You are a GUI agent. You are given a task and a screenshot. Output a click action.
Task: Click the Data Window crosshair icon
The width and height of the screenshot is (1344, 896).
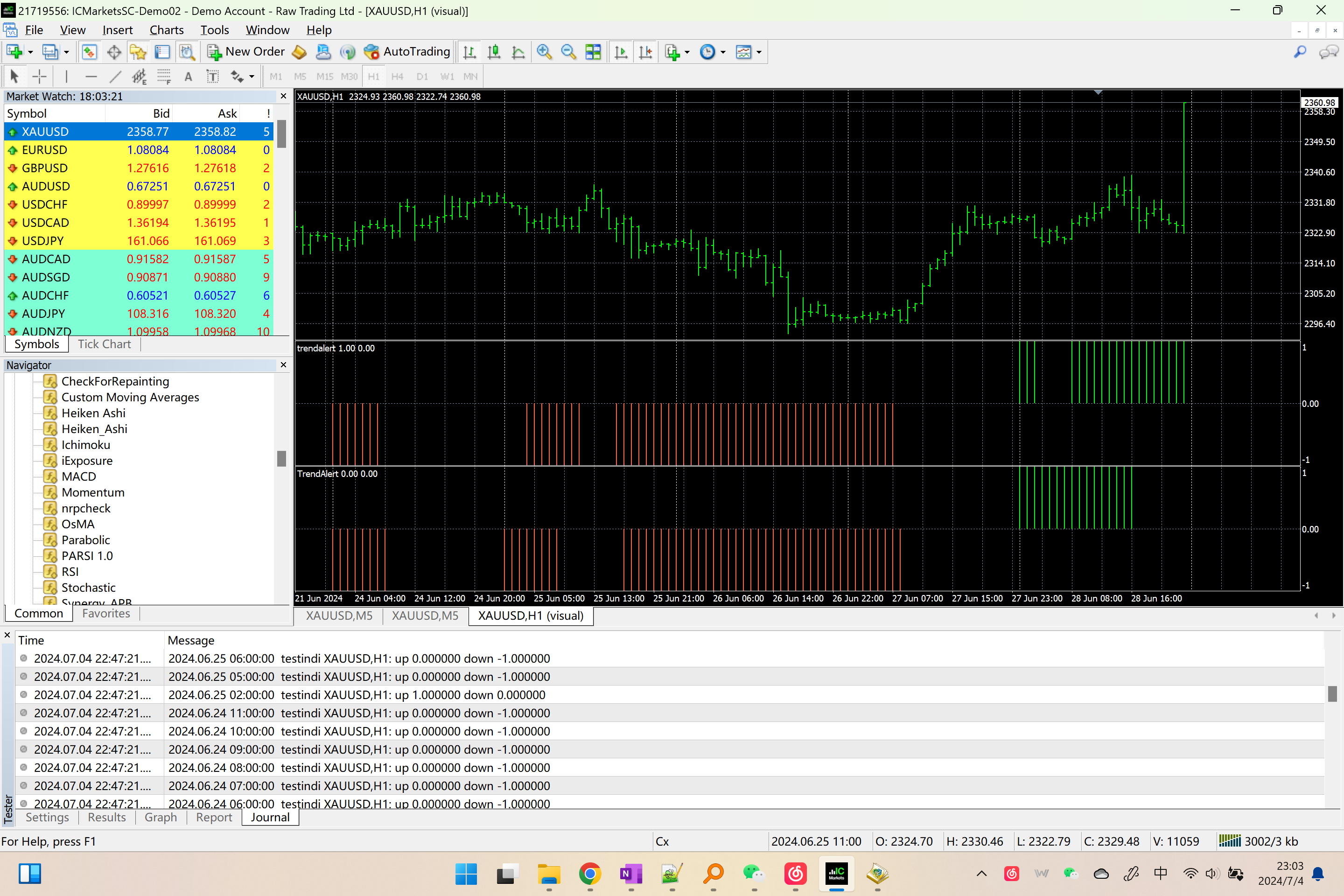[x=114, y=52]
